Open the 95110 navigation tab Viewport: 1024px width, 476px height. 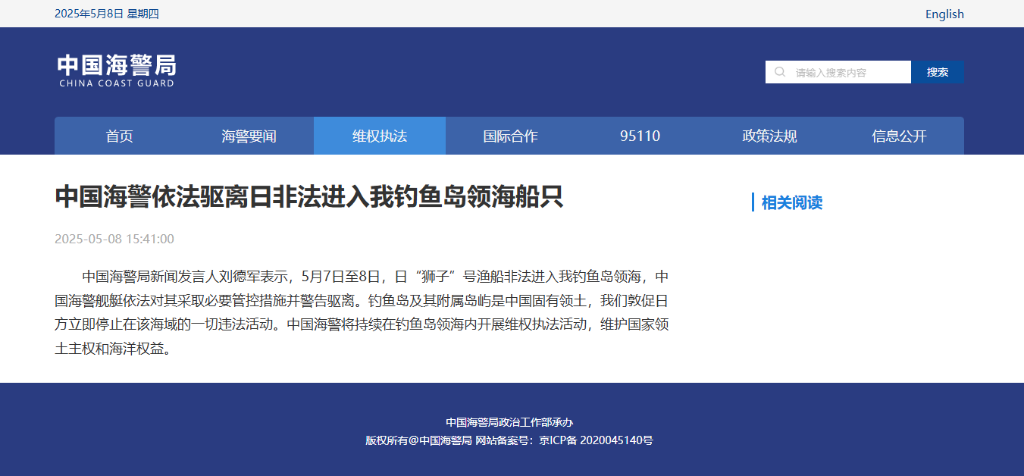tap(640, 136)
